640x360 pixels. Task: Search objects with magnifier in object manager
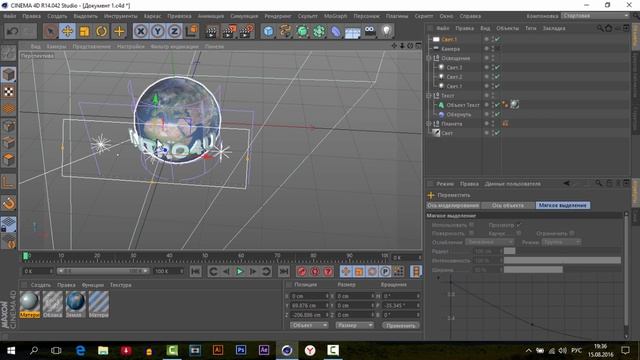(600, 28)
